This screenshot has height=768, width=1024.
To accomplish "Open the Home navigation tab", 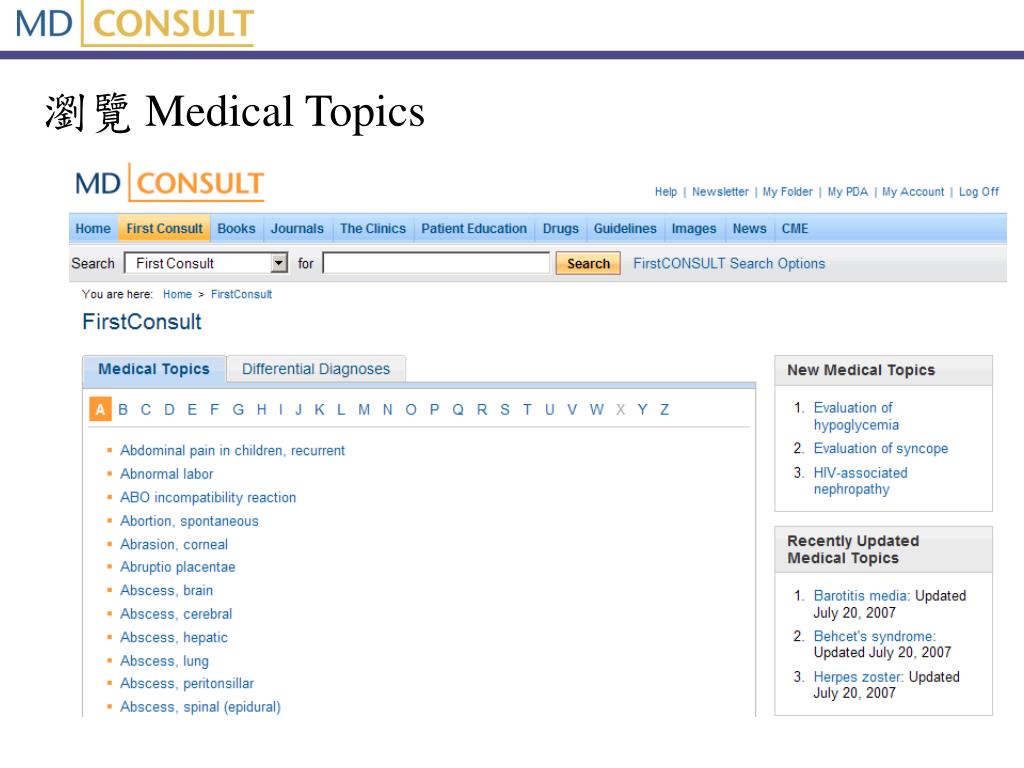I will [x=93, y=229].
